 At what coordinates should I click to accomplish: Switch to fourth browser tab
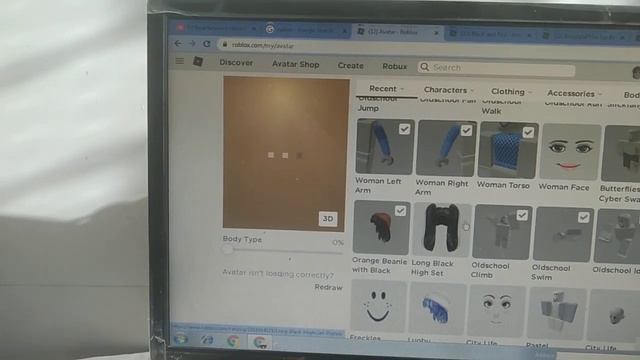490,35
